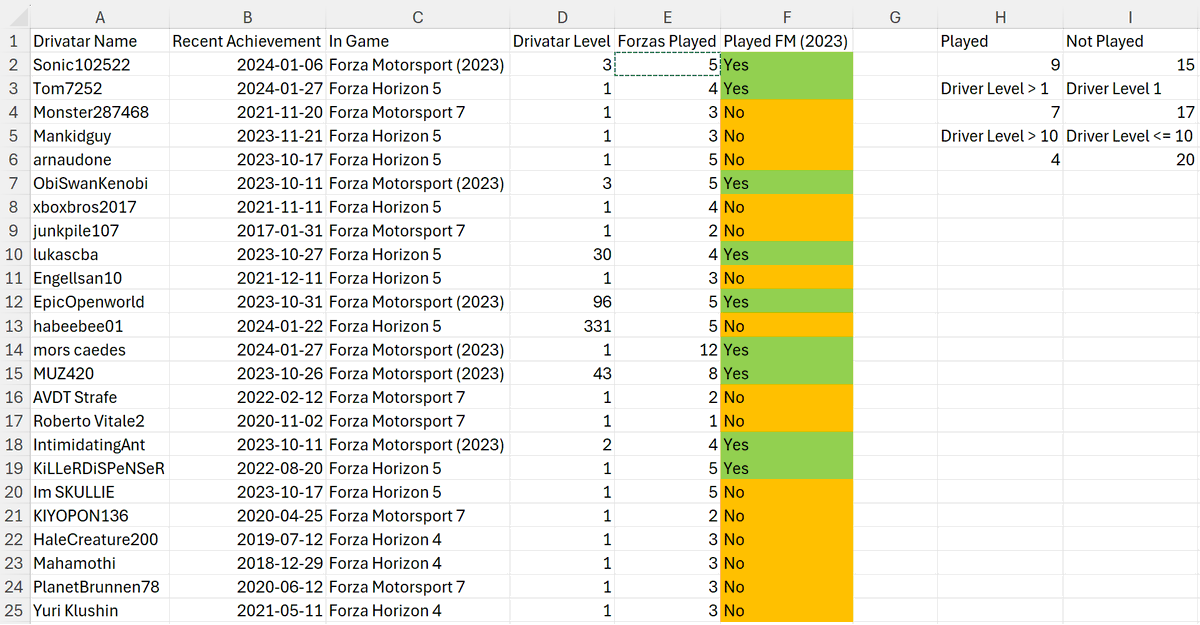Select the 'EpicOpenworld' cell

click(100, 302)
